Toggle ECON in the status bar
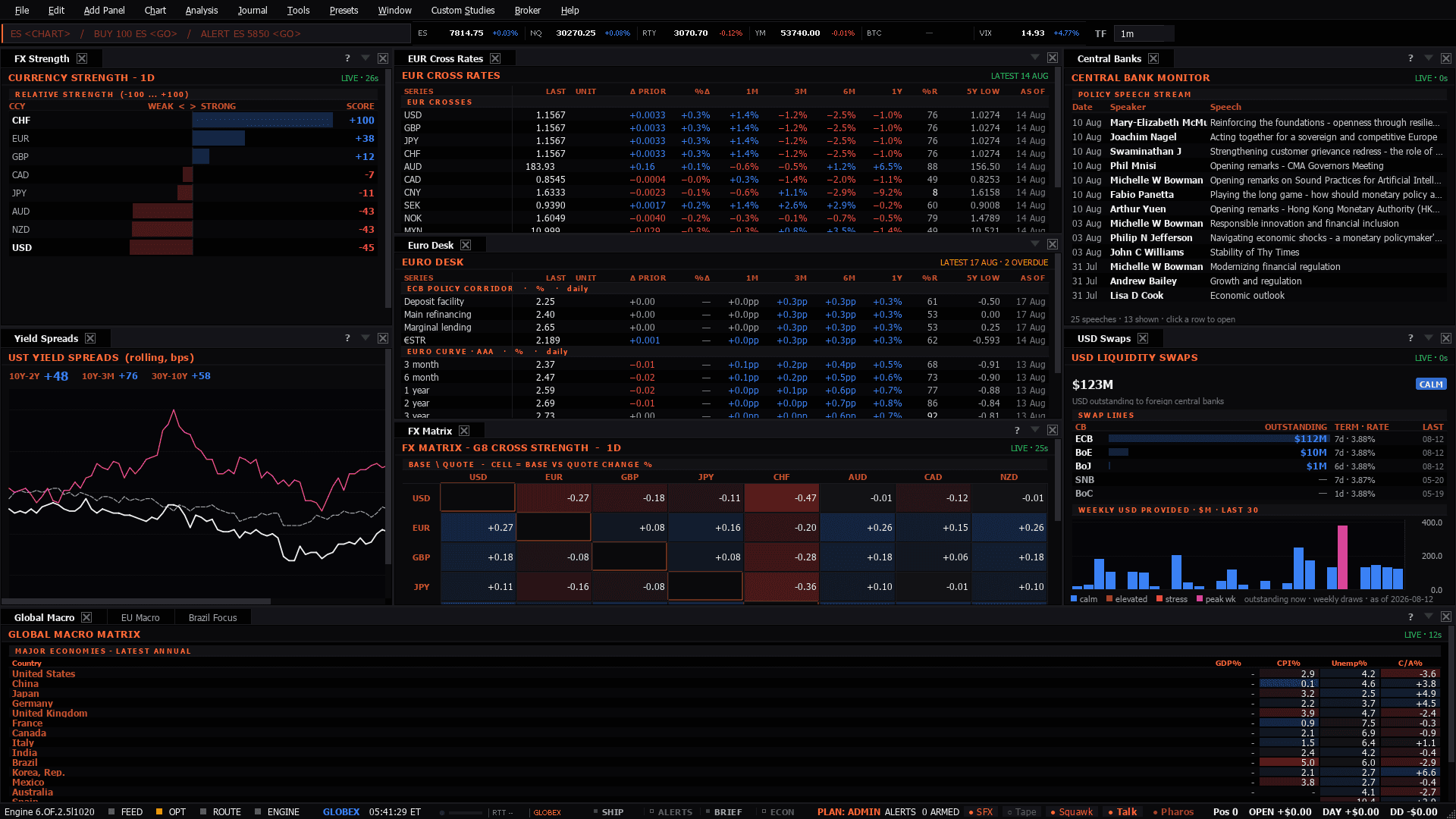Viewport: 1456px width, 819px height. click(x=778, y=811)
